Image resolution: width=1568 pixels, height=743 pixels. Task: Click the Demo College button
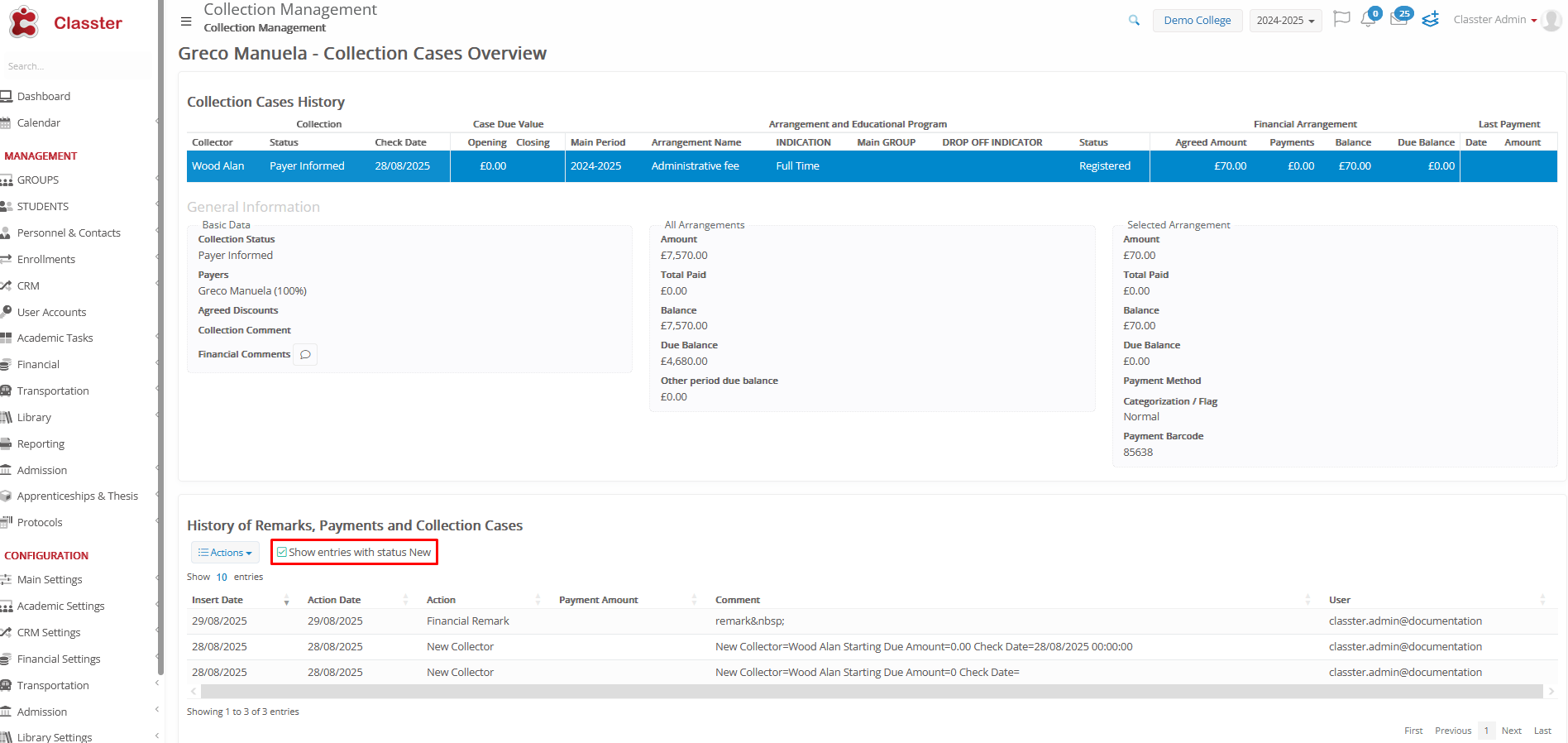(x=1197, y=21)
